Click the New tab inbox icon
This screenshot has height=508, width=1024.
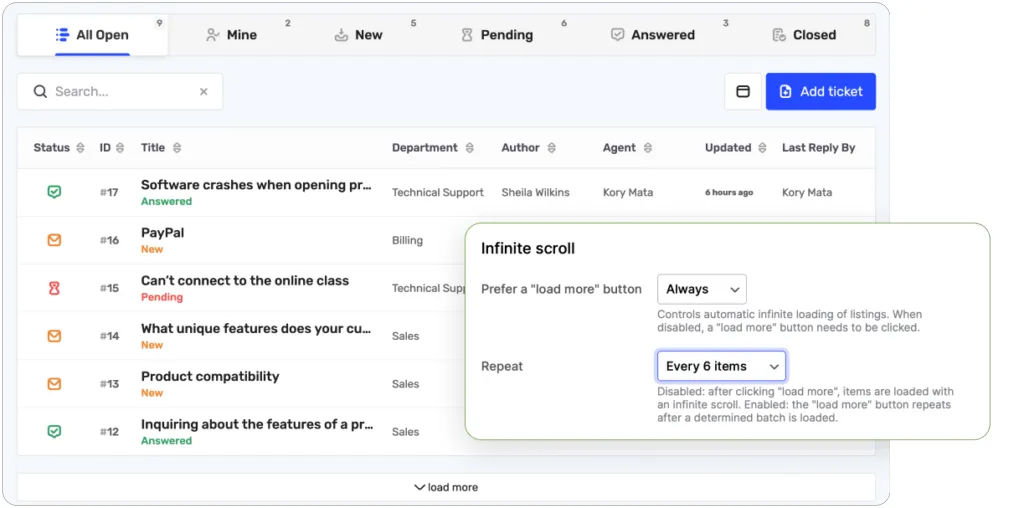pos(341,35)
